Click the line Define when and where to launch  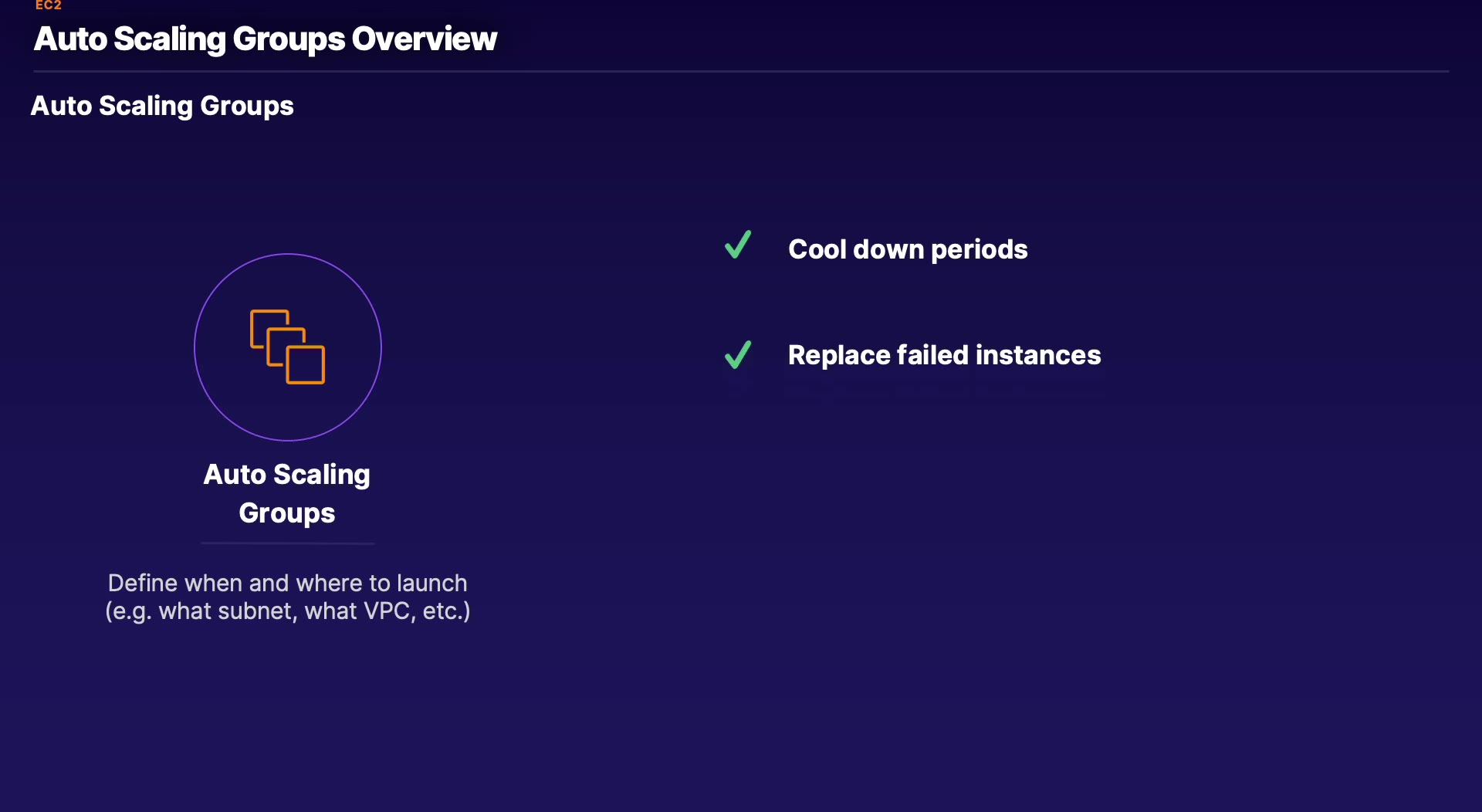287,583
